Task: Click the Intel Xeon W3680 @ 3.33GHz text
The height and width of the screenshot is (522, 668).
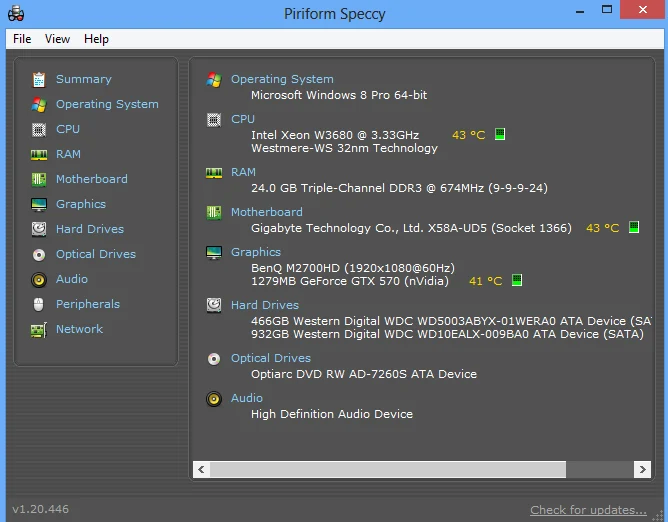Action: (x=335, y=135)
